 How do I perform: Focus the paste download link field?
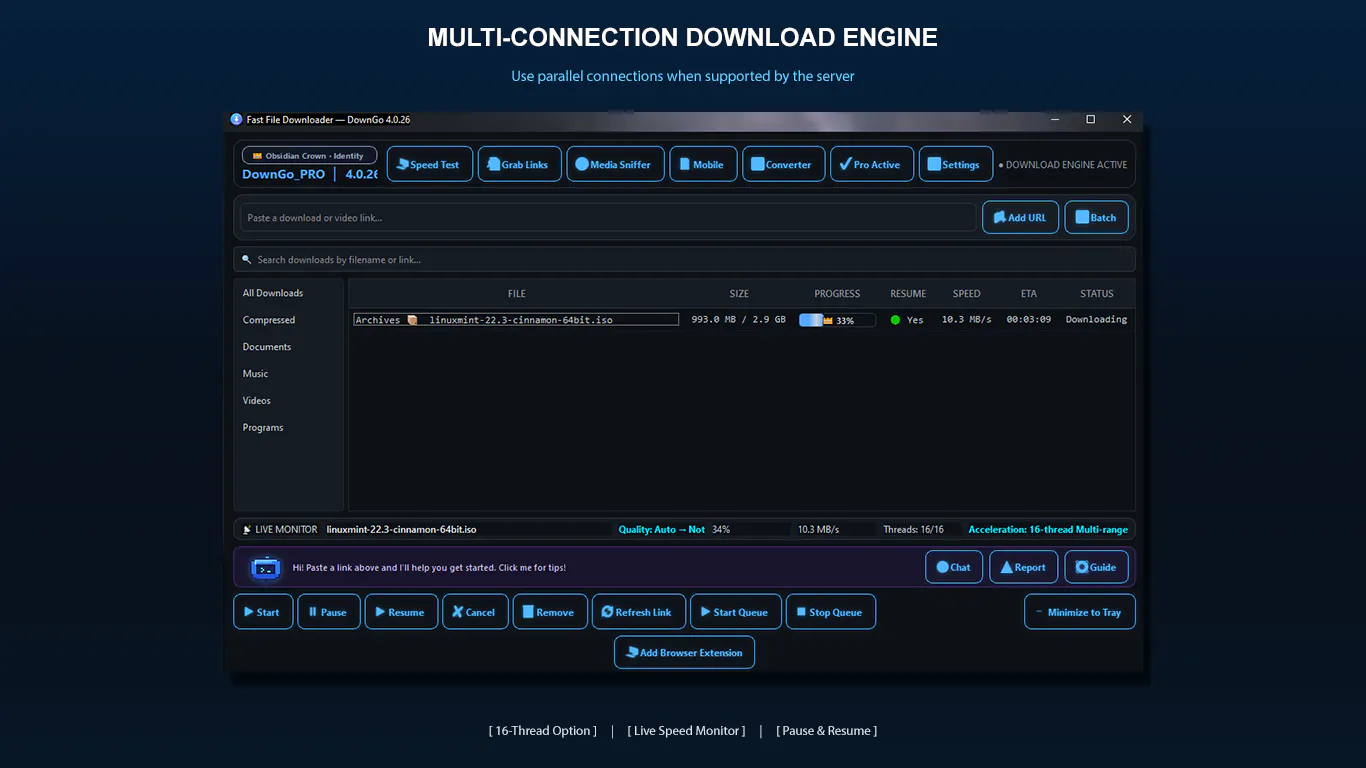point(608,217)
